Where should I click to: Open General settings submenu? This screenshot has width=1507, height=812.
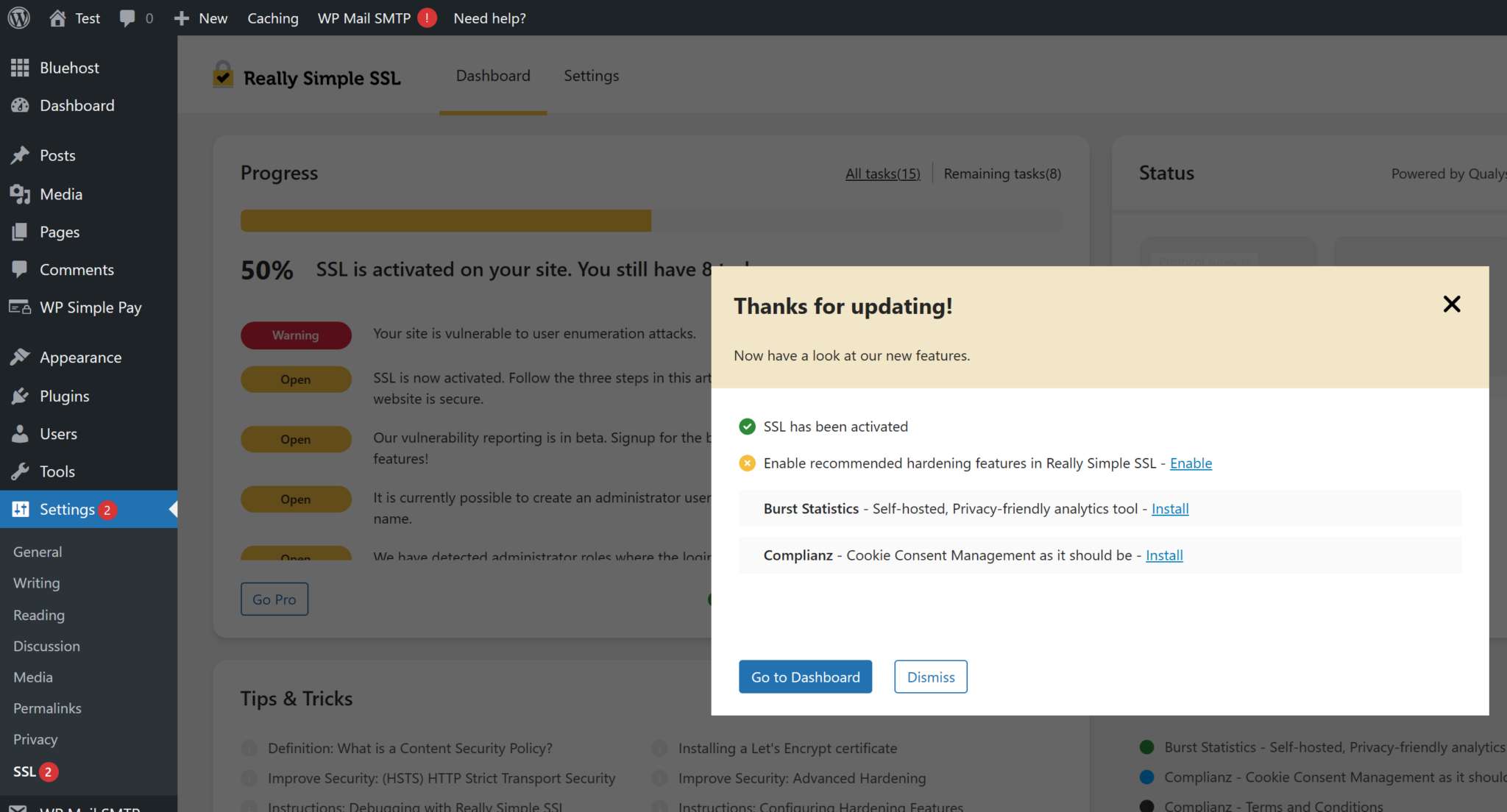(x=38, y=552)
